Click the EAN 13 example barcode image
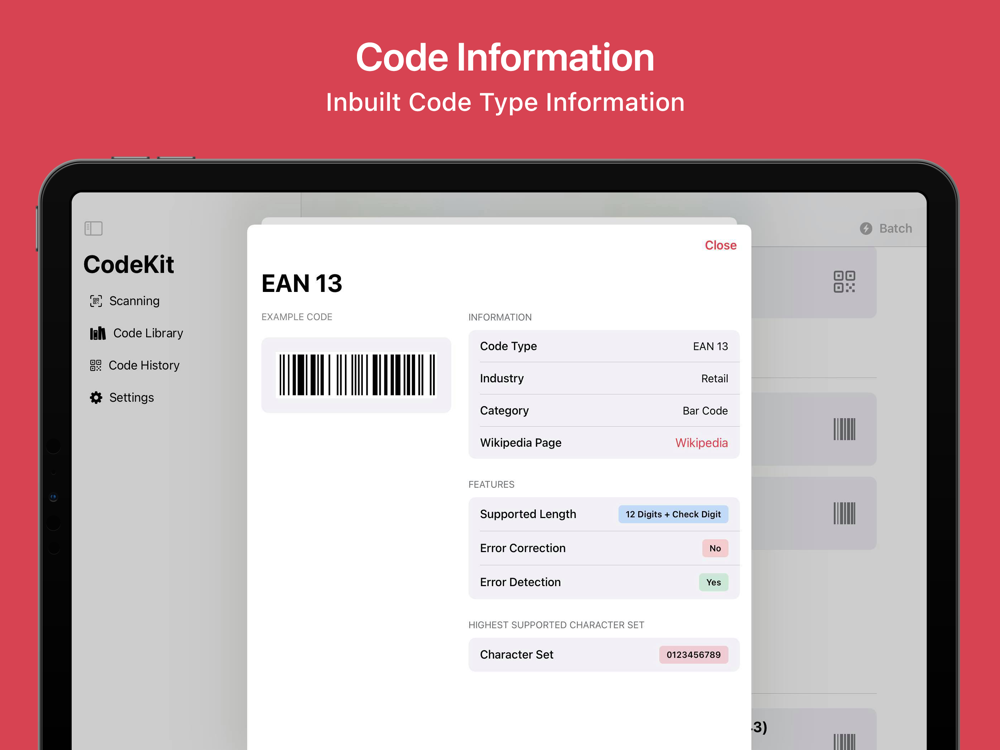This screenshot has height=750, width=1000. 357,375
